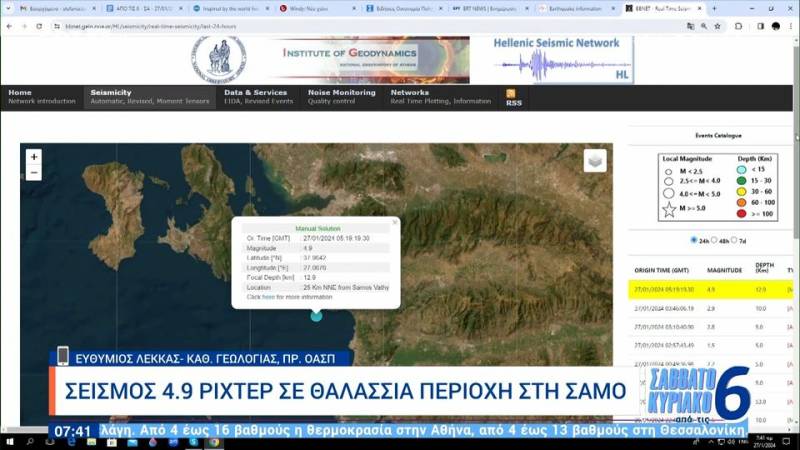This screenshot has height=450, width=800.
Task: Click the 'here' link in the popup
Action: coord(268,297)
